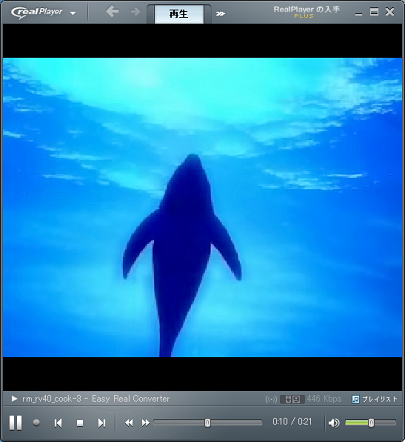This screenshot has width=405, height=442.
Task: Click the 446 Kbps bitrate readout
Action: pyautogui.click(x=324, y=399)
